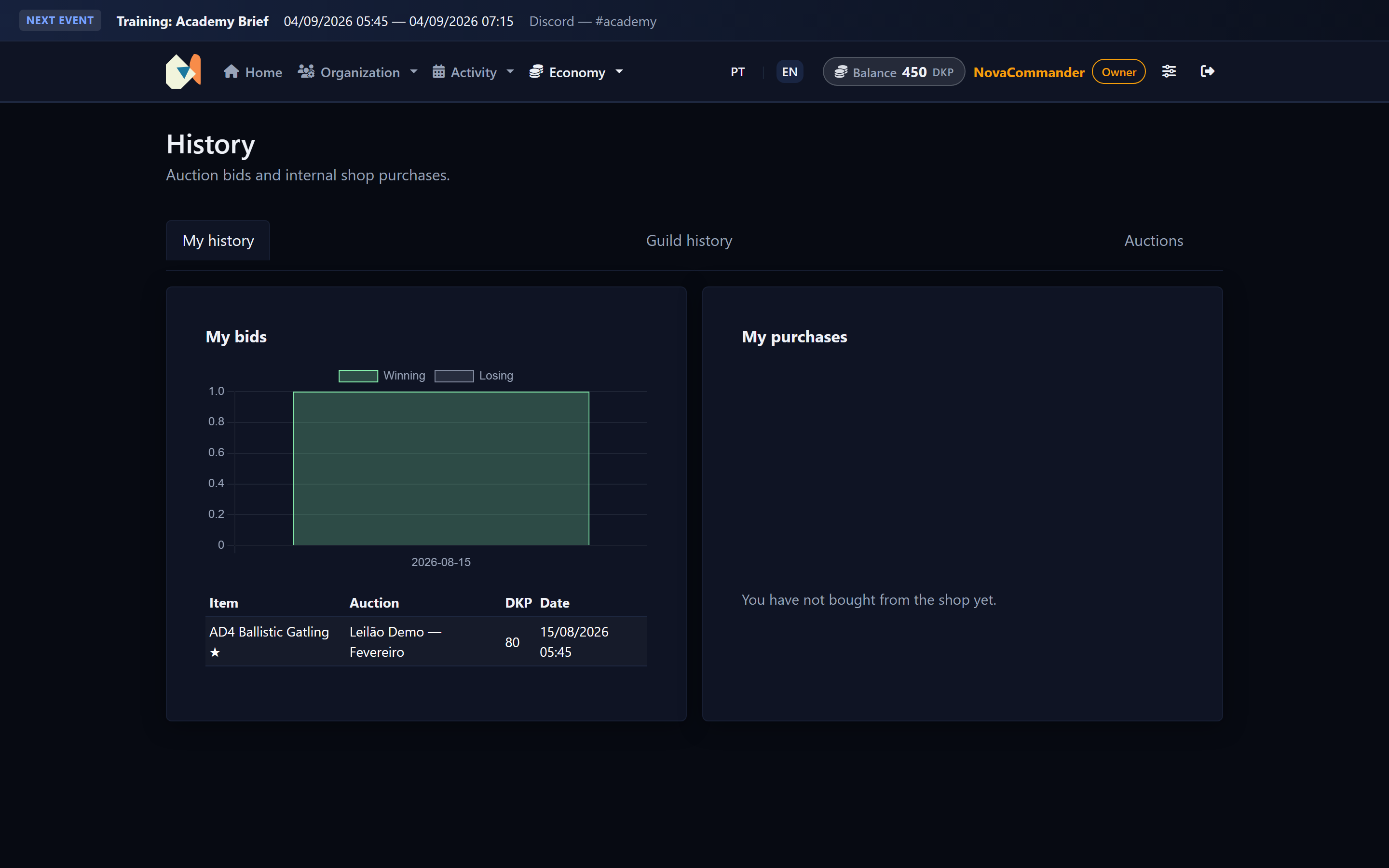Click the Home house icon
The width and height of the screenshot is (1389, 868).
(231, 71)
